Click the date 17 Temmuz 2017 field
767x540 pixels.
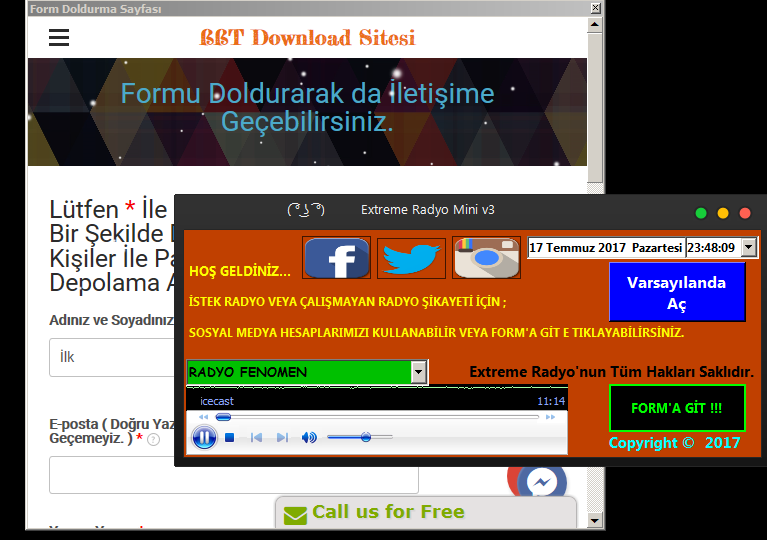pos(605,248)
